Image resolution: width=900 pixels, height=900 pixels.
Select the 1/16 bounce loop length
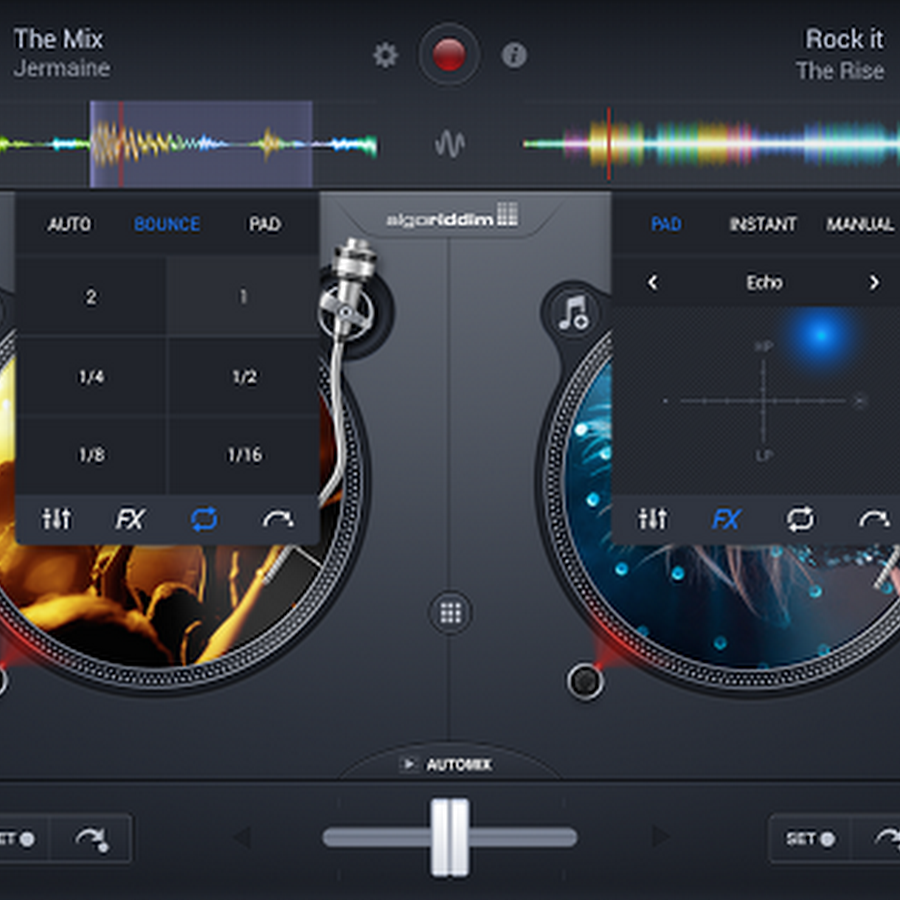click(244, 455)
